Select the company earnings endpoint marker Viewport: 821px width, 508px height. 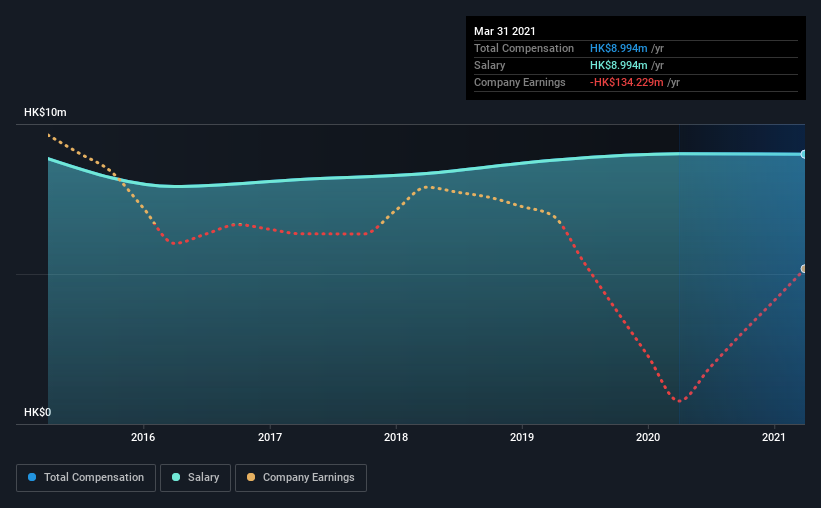pos(803,269)
